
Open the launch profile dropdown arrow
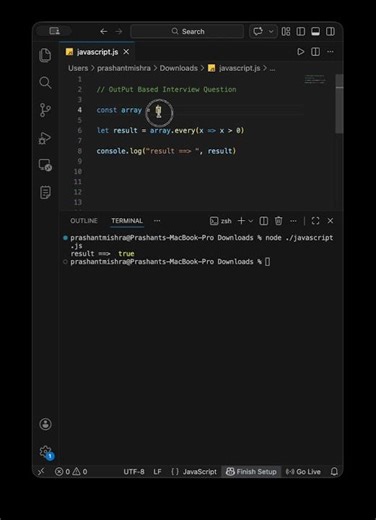pos(251,221)
